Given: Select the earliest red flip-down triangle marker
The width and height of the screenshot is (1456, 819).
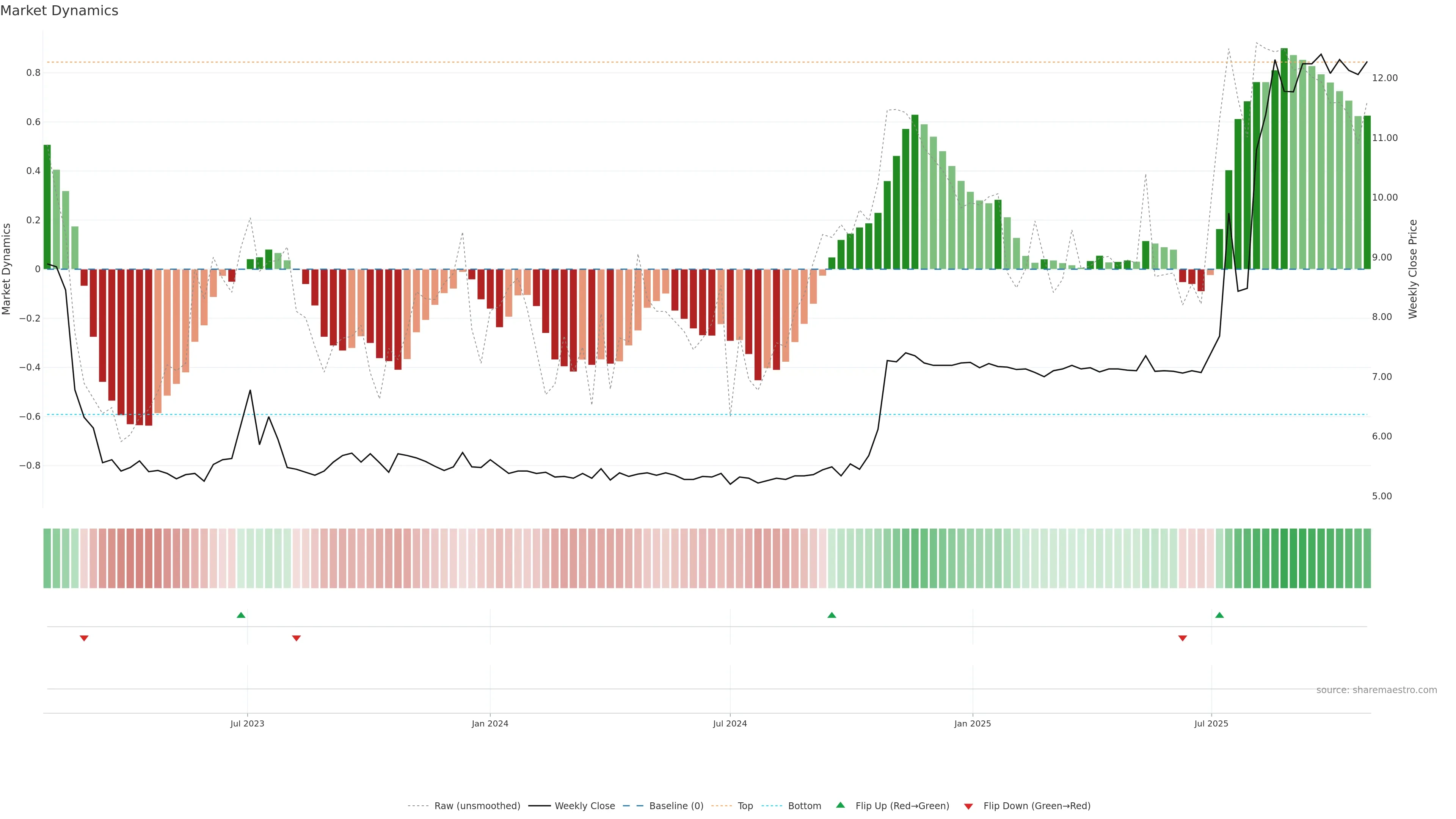Looking at the screenshot, I should pos(84,638).
